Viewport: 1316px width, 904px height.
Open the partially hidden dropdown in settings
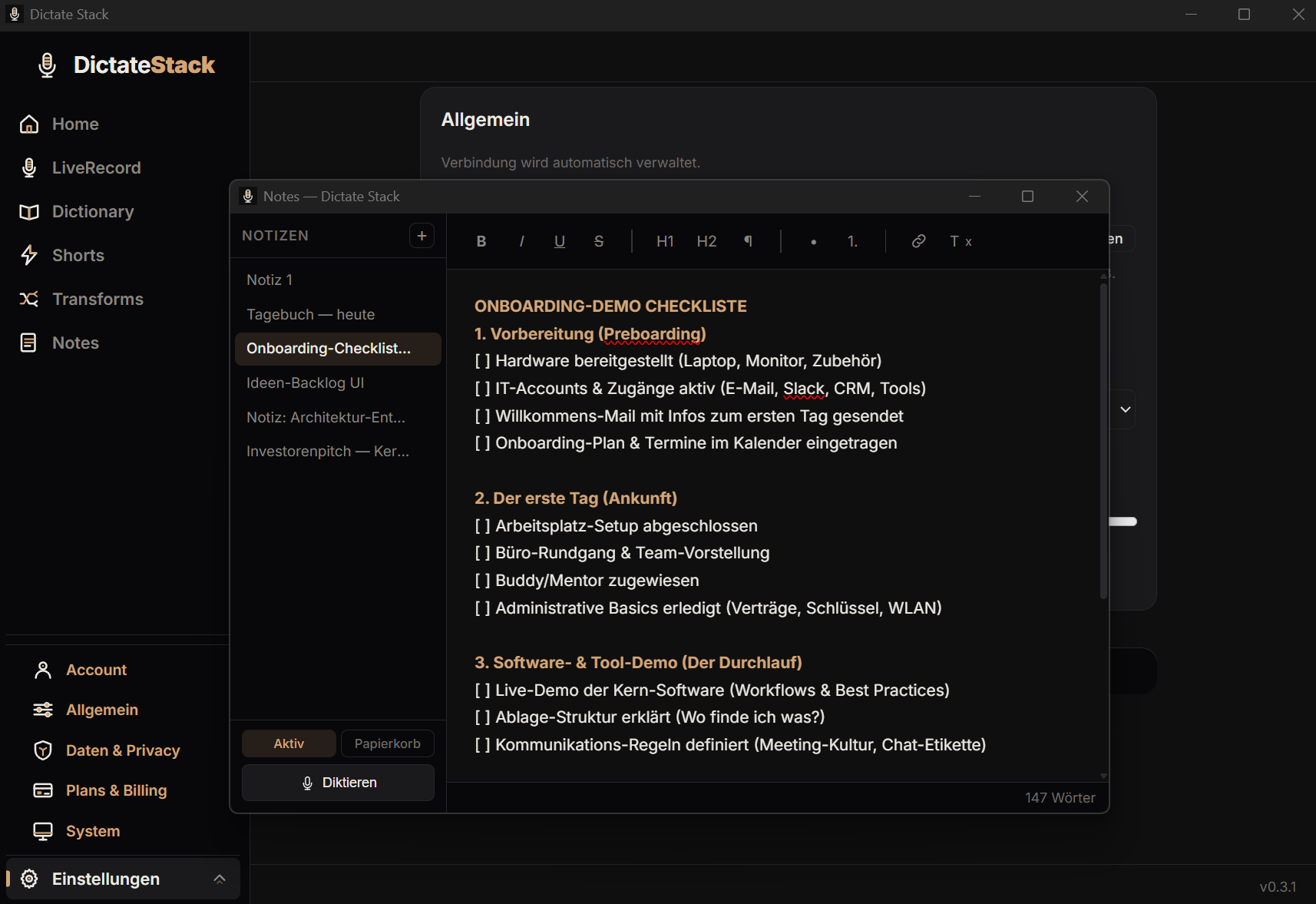pyautogui.click(x=1125, y=409)
